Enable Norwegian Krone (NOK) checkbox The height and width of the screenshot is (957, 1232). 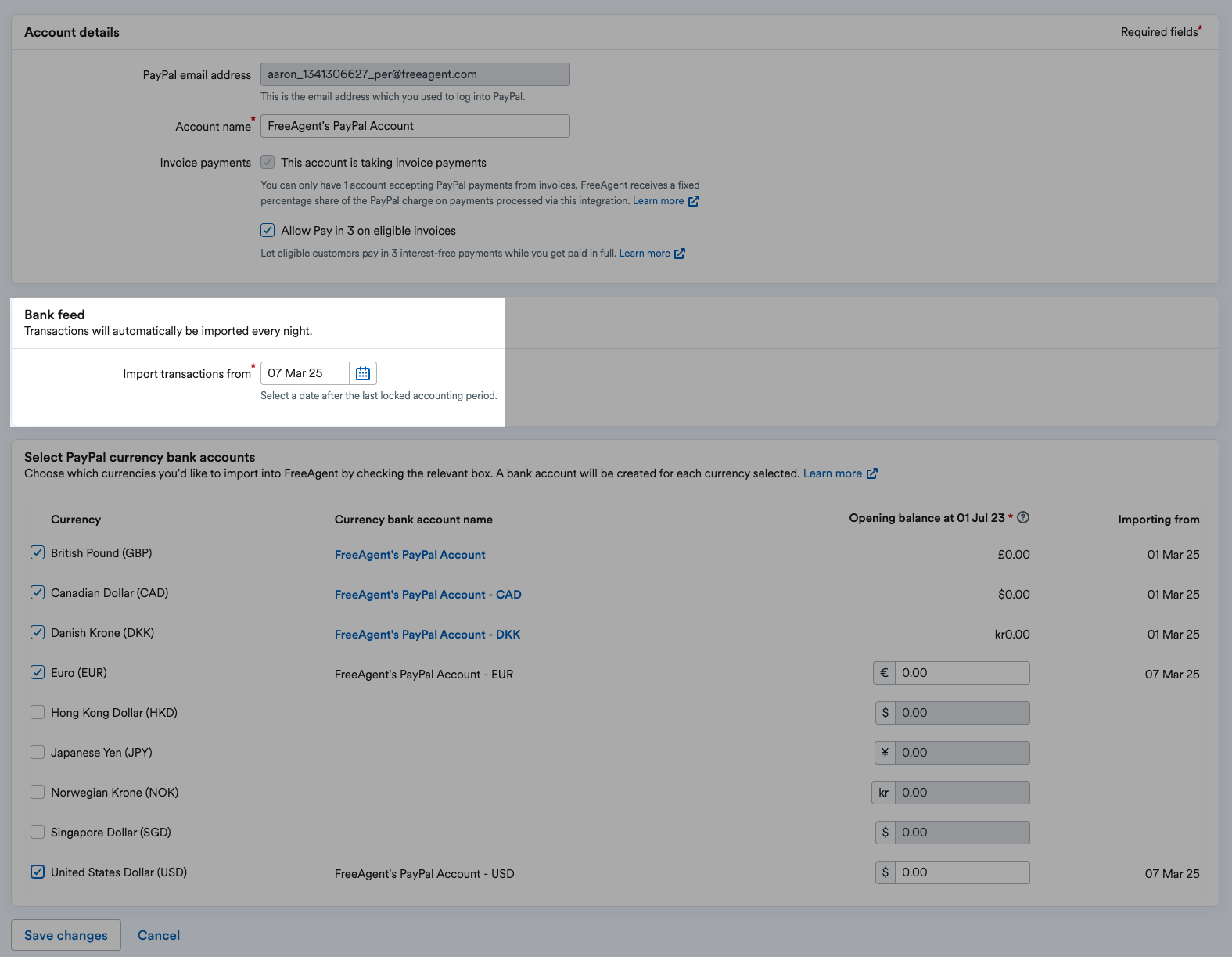coord(38,792)
